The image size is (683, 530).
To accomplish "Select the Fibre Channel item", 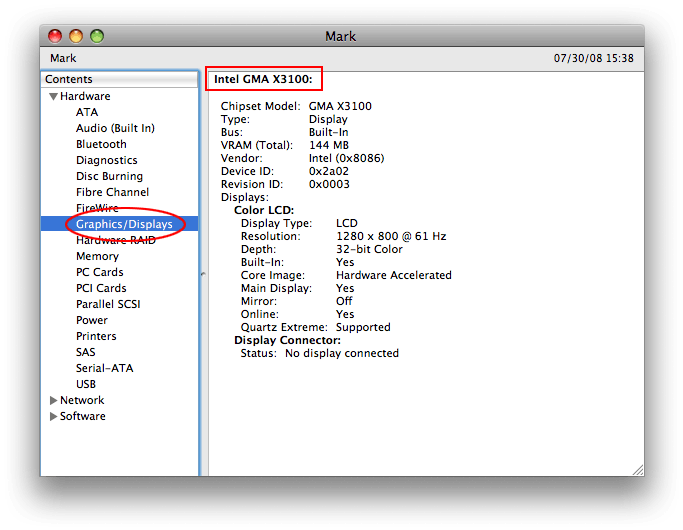I will pyautogui.click(x=112, y=192).
